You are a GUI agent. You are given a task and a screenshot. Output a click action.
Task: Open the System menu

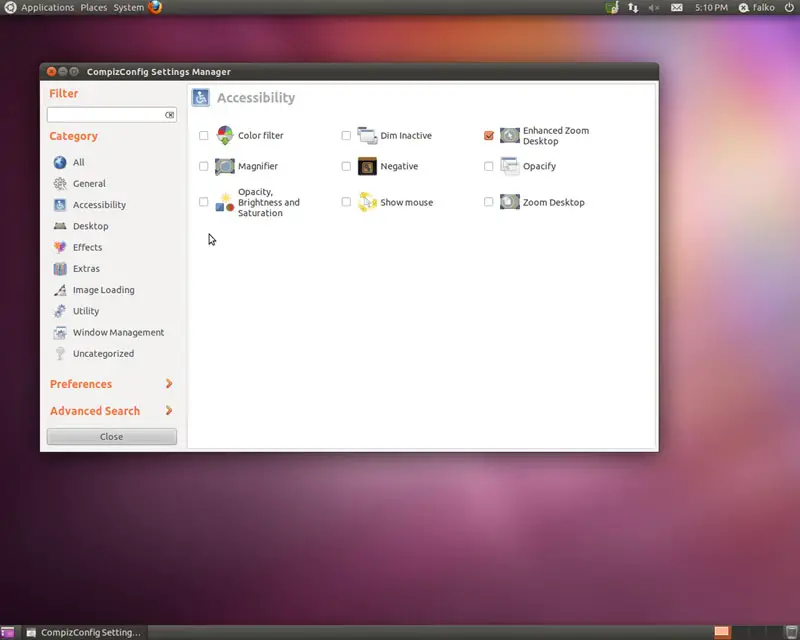[128, 8]
